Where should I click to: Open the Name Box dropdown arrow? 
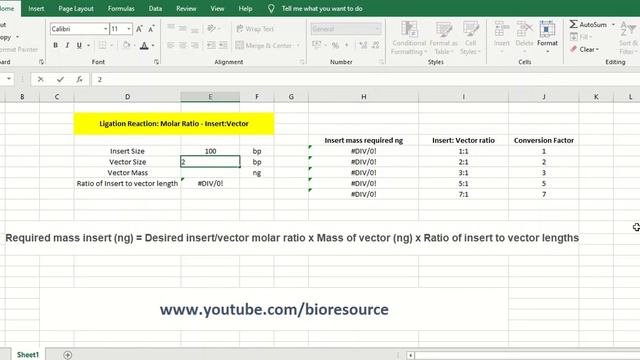tap(9, 79)
